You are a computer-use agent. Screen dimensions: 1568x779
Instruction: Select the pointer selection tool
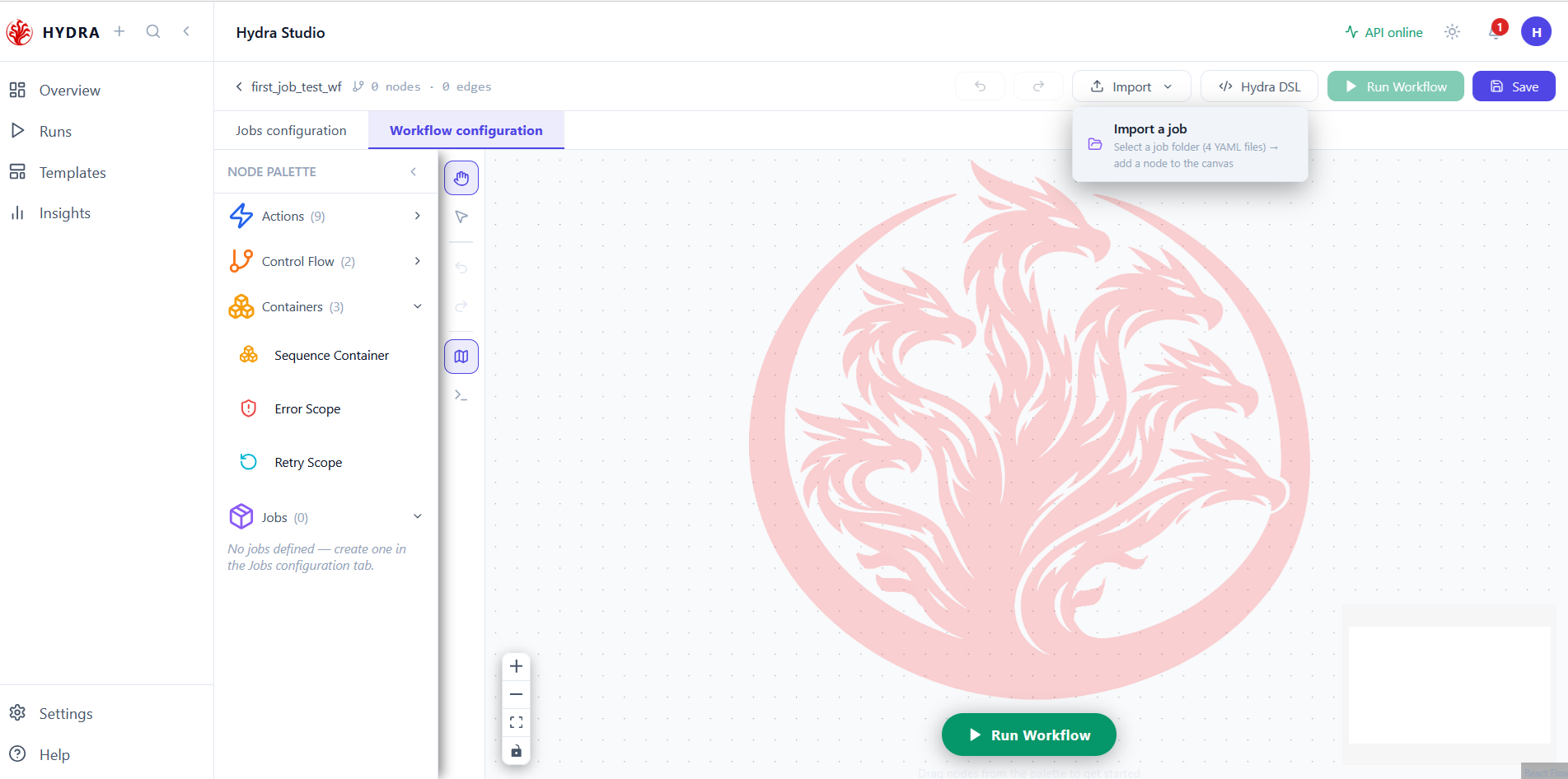point(461,217)
